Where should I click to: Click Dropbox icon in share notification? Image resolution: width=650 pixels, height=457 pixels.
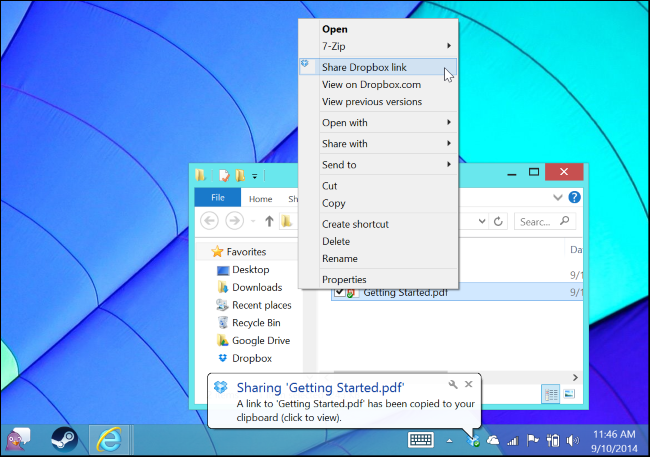[x=221, y=387]
